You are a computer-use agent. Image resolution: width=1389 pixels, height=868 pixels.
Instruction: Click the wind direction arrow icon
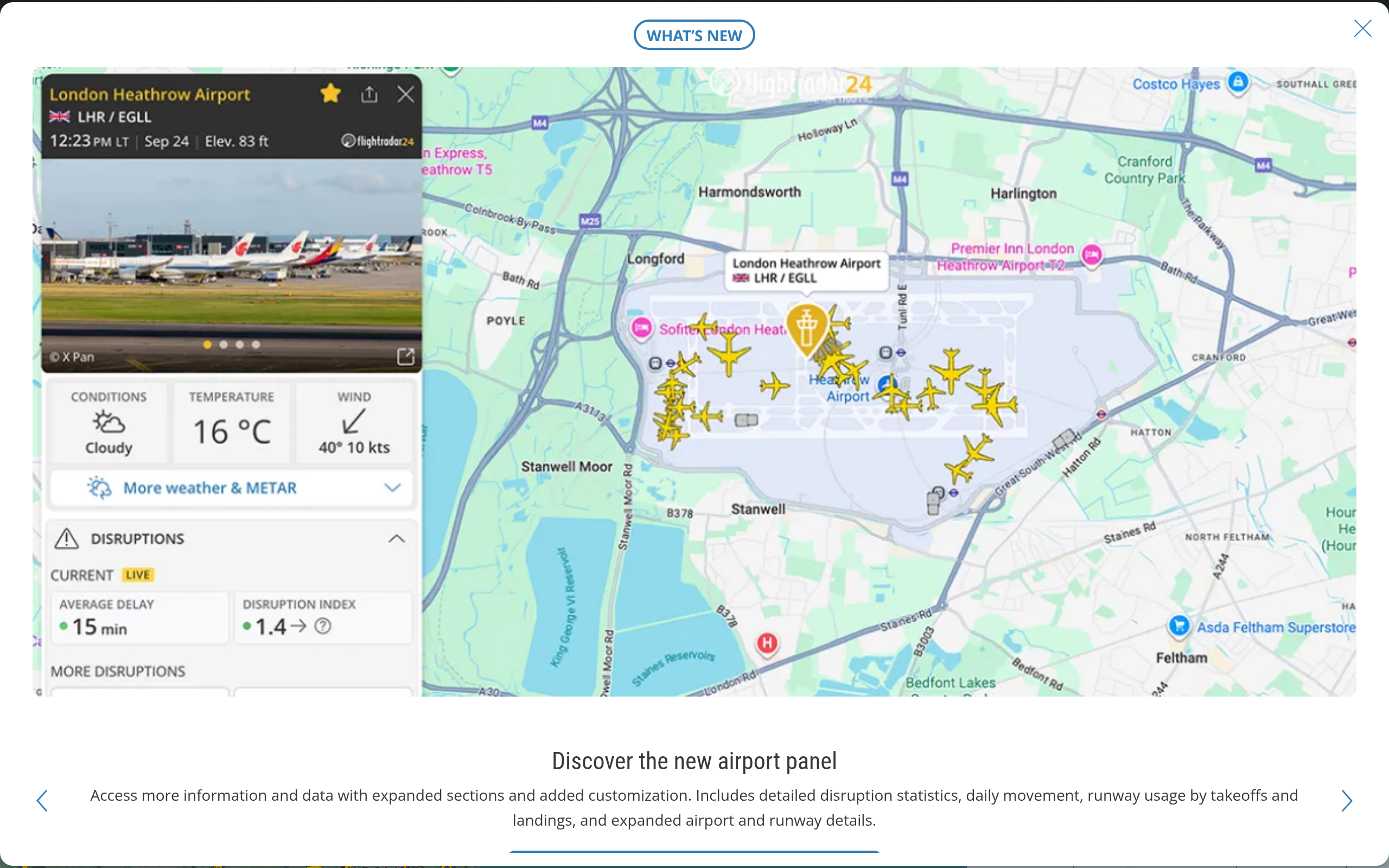click(354, 422)
